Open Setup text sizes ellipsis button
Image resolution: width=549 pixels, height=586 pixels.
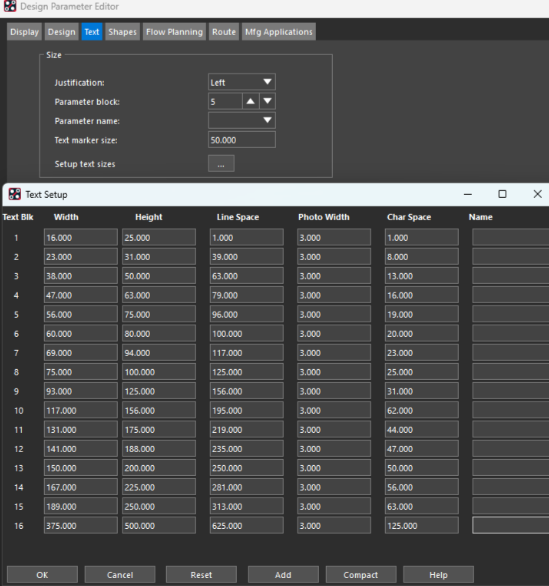click(x=221, y=164)
